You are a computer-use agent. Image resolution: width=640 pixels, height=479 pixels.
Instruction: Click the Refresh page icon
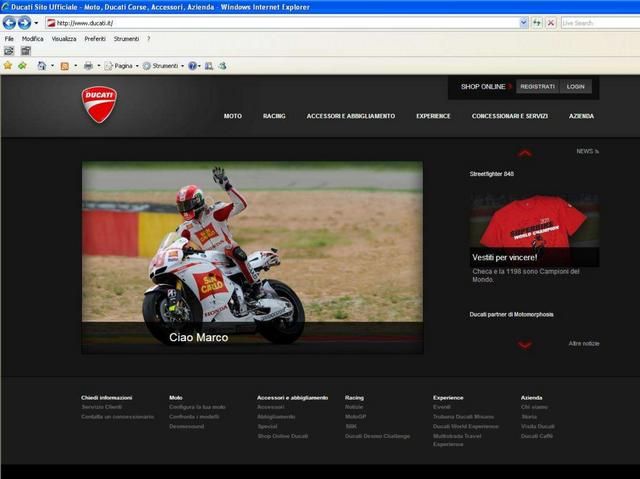(537, 23)
